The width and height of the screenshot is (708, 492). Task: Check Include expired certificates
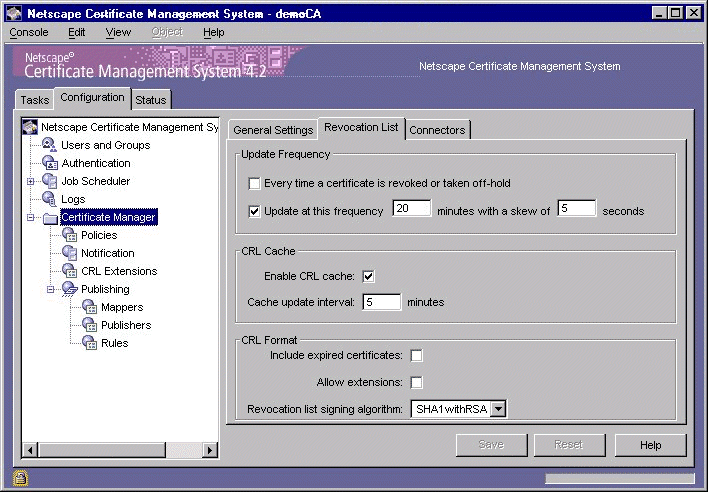416,356
